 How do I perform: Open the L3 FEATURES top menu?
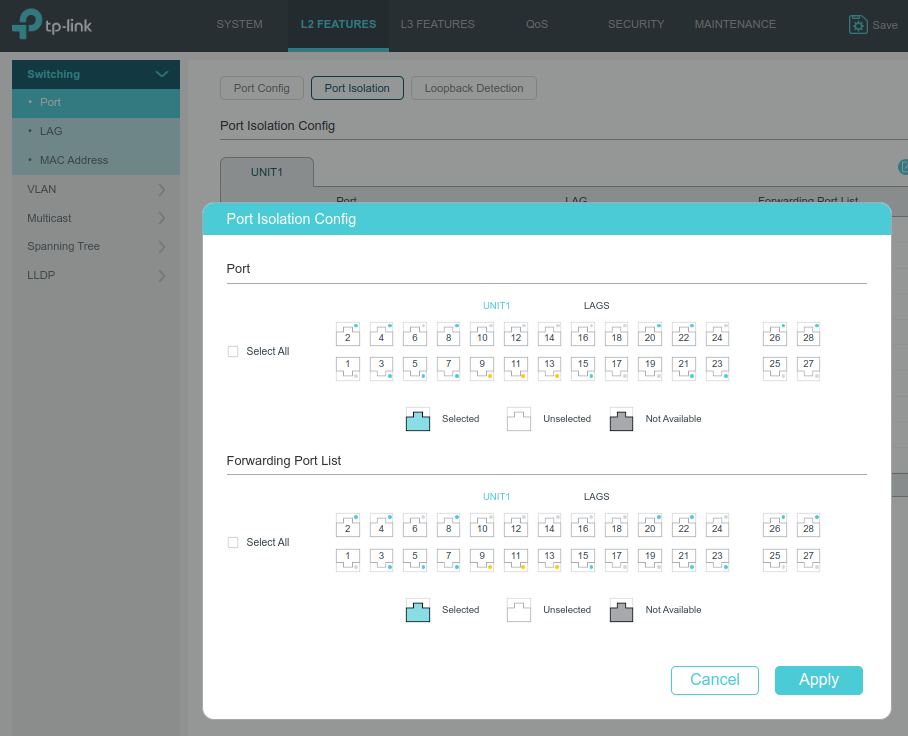[x=437, y=24]
